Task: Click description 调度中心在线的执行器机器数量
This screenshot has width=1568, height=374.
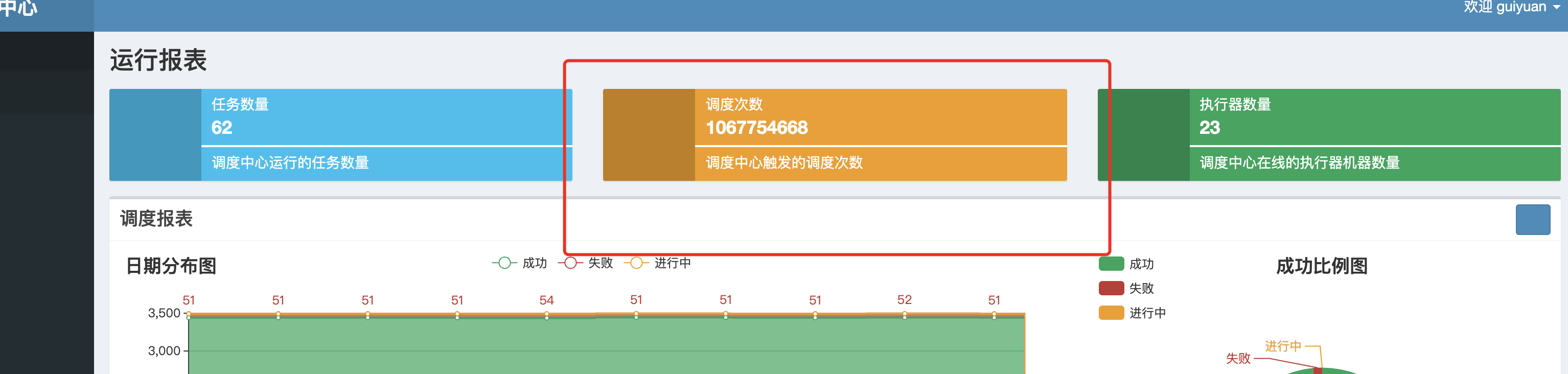Action: tap(1300, 162)
